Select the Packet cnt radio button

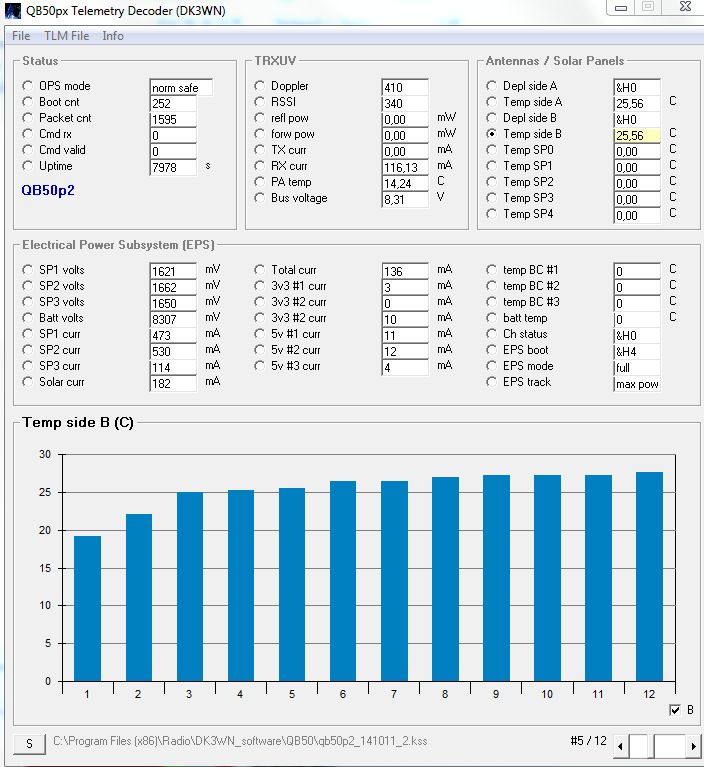coord(27,118)
